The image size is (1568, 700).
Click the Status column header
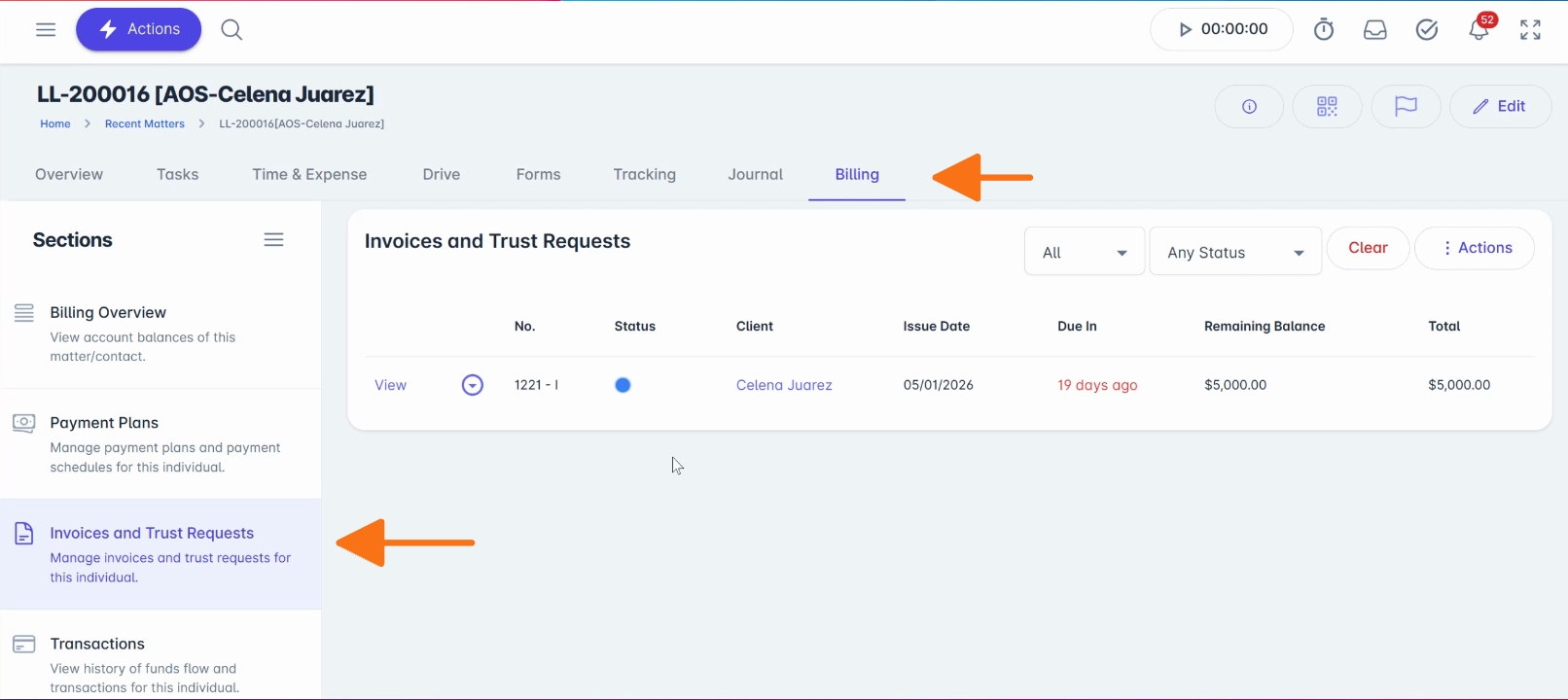[x=635, y=327]
